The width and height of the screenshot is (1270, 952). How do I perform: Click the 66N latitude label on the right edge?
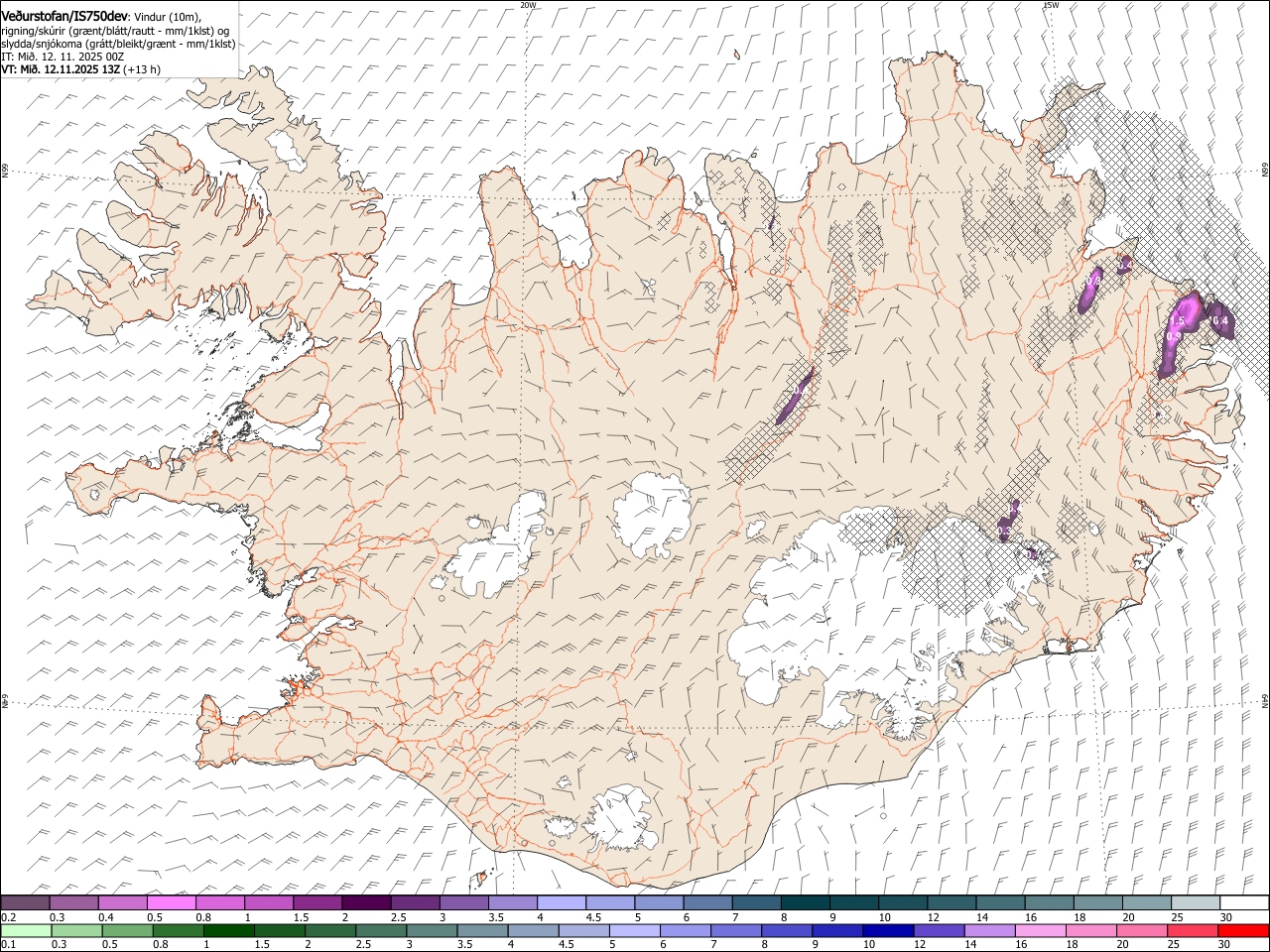1265,172
